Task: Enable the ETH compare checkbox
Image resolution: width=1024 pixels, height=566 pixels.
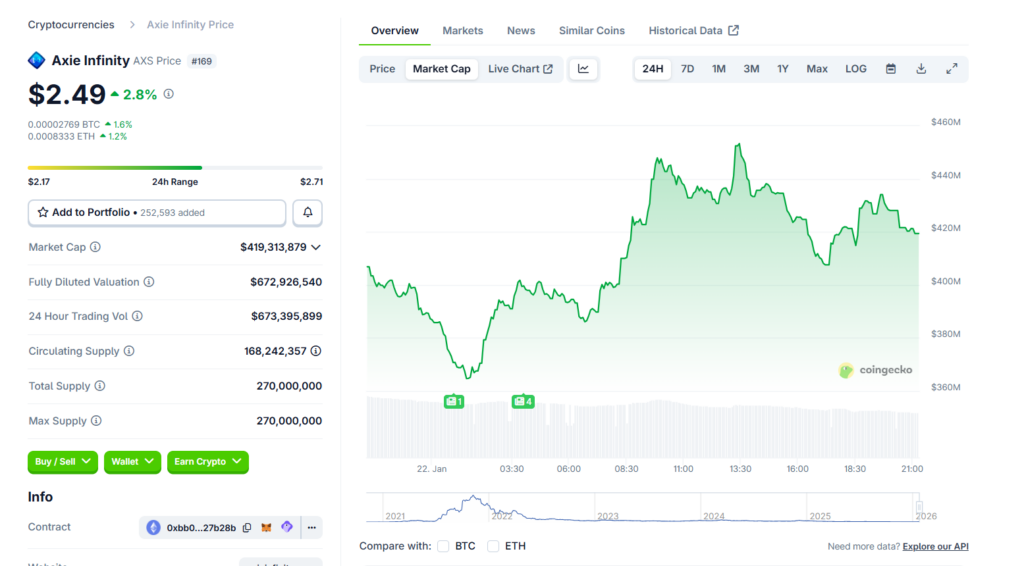Action: 493,546
